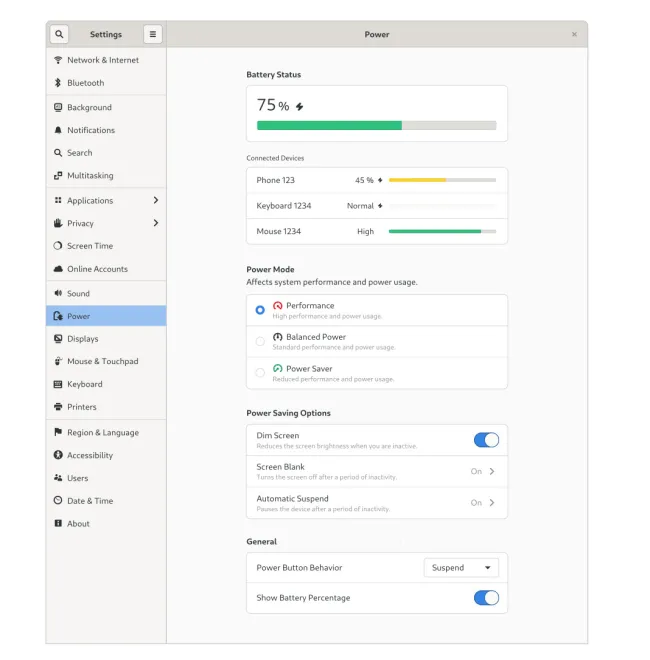Image resolution: width=650 pixels, height=660 pixels.
Task: Click the search icon in the Settings header
Action: [59, 34]
